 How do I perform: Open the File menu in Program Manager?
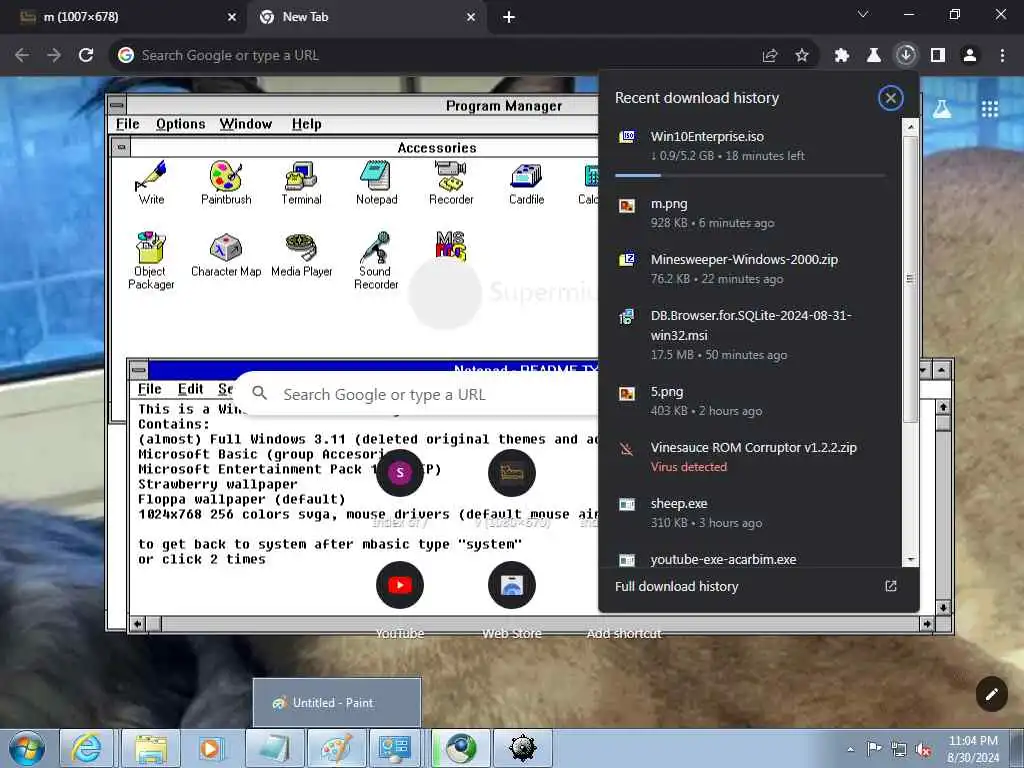127,124
